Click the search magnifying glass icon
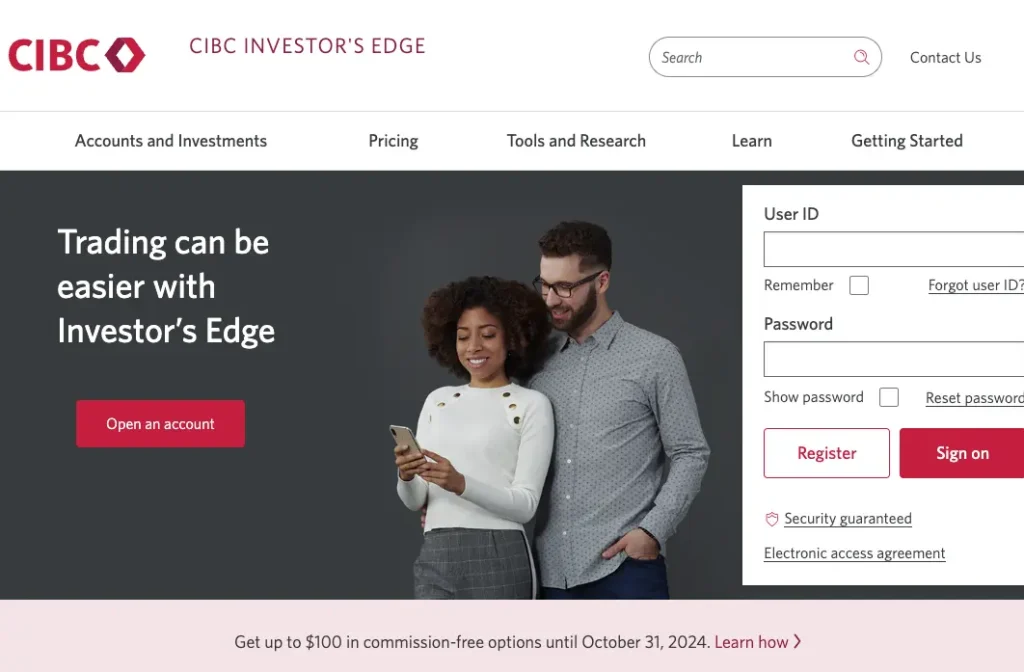 860,57
